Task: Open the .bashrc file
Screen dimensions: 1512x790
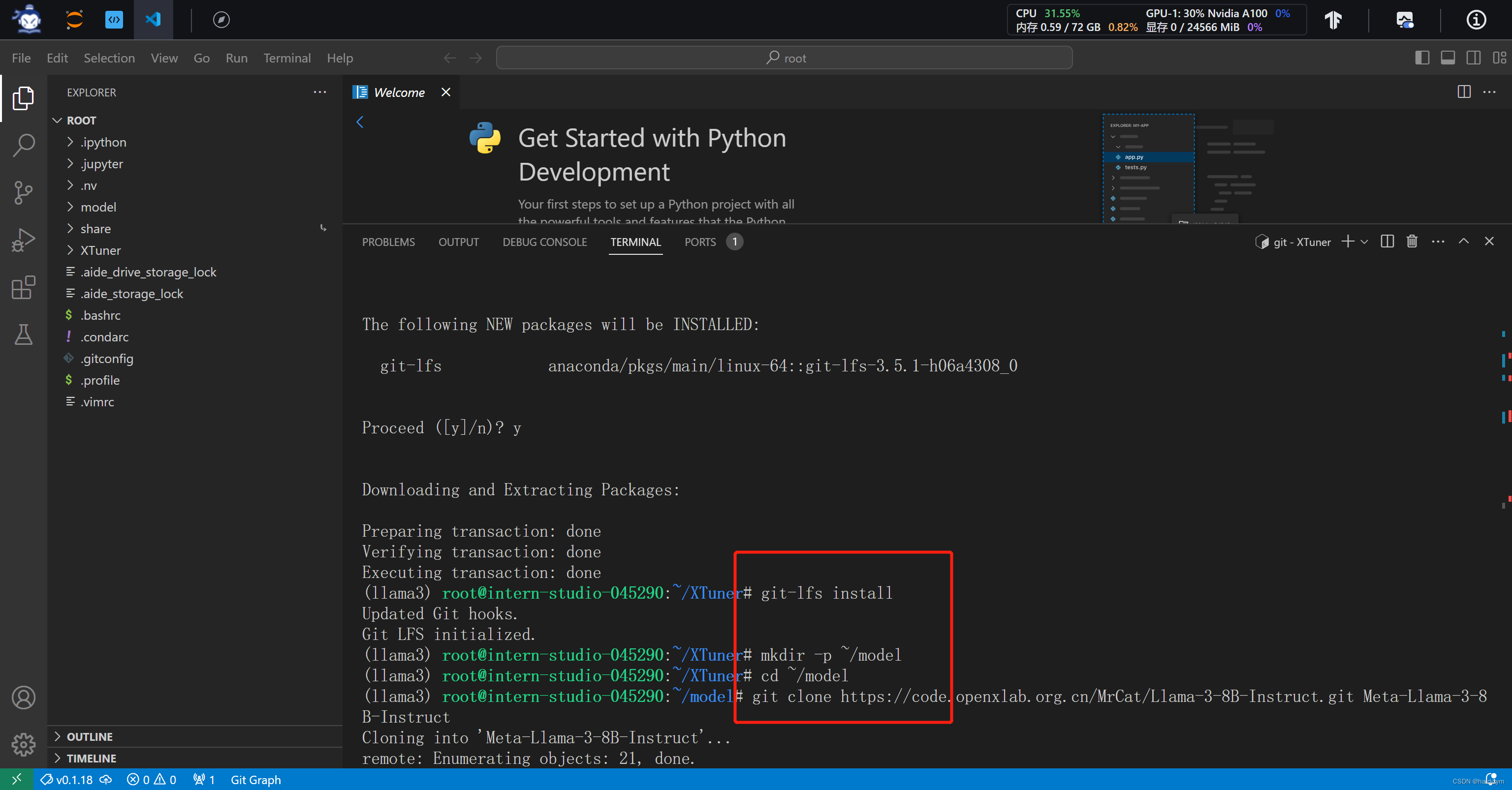Action: [x=195, y=315]
